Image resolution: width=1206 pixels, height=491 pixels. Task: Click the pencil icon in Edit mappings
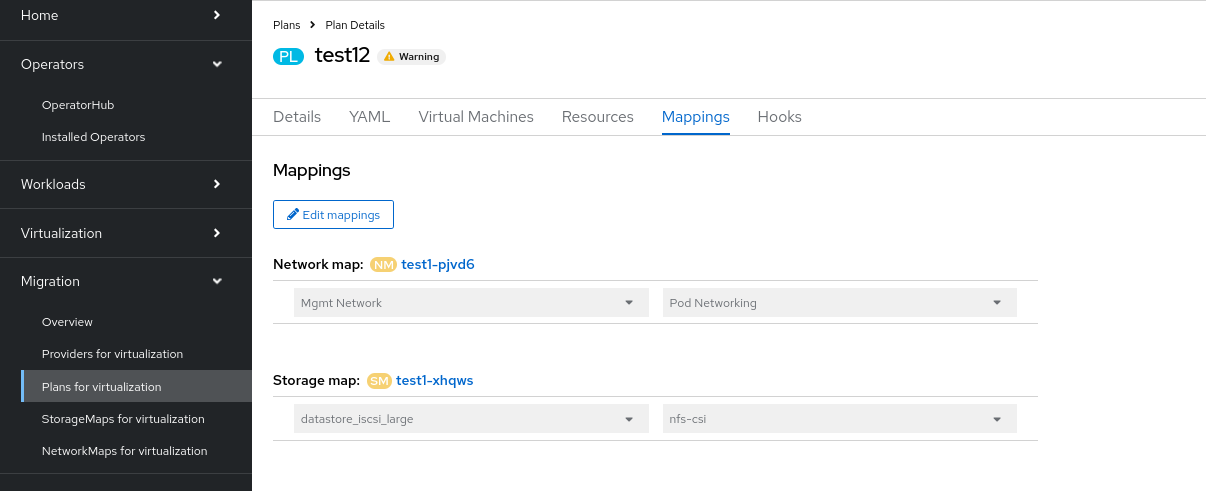pos(293,215)
